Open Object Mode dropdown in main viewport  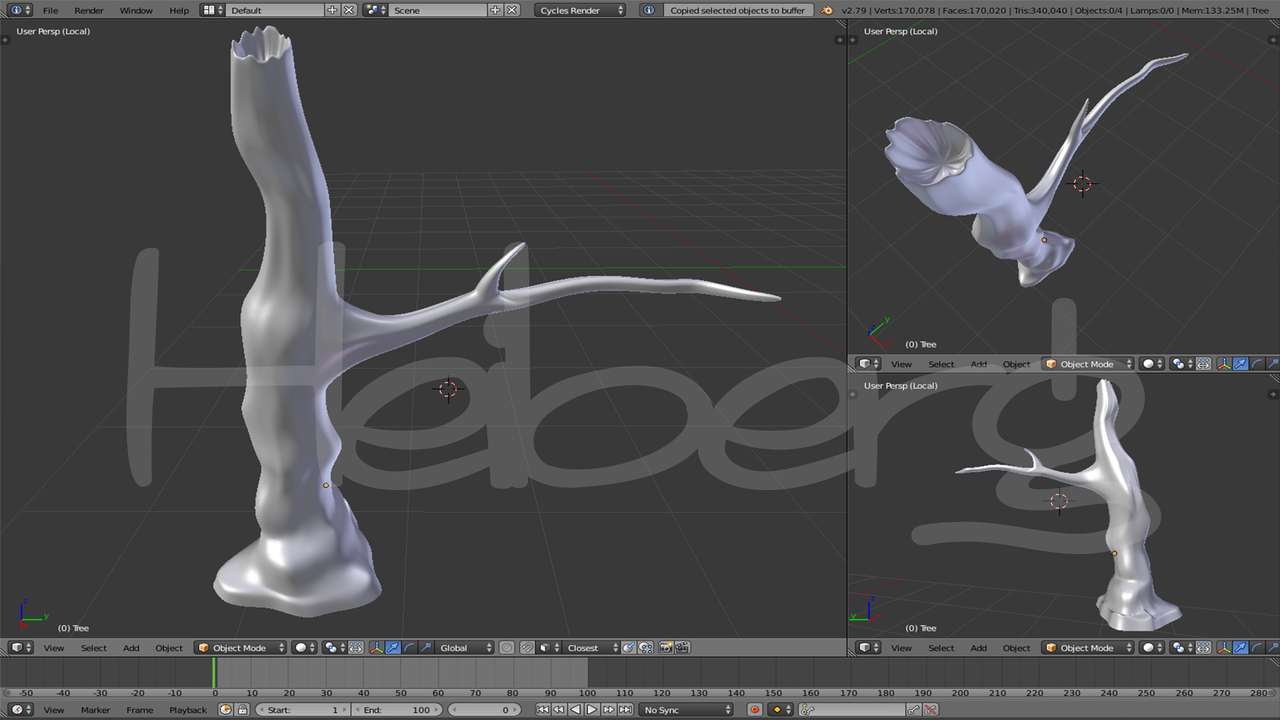[x=241, y=648]
